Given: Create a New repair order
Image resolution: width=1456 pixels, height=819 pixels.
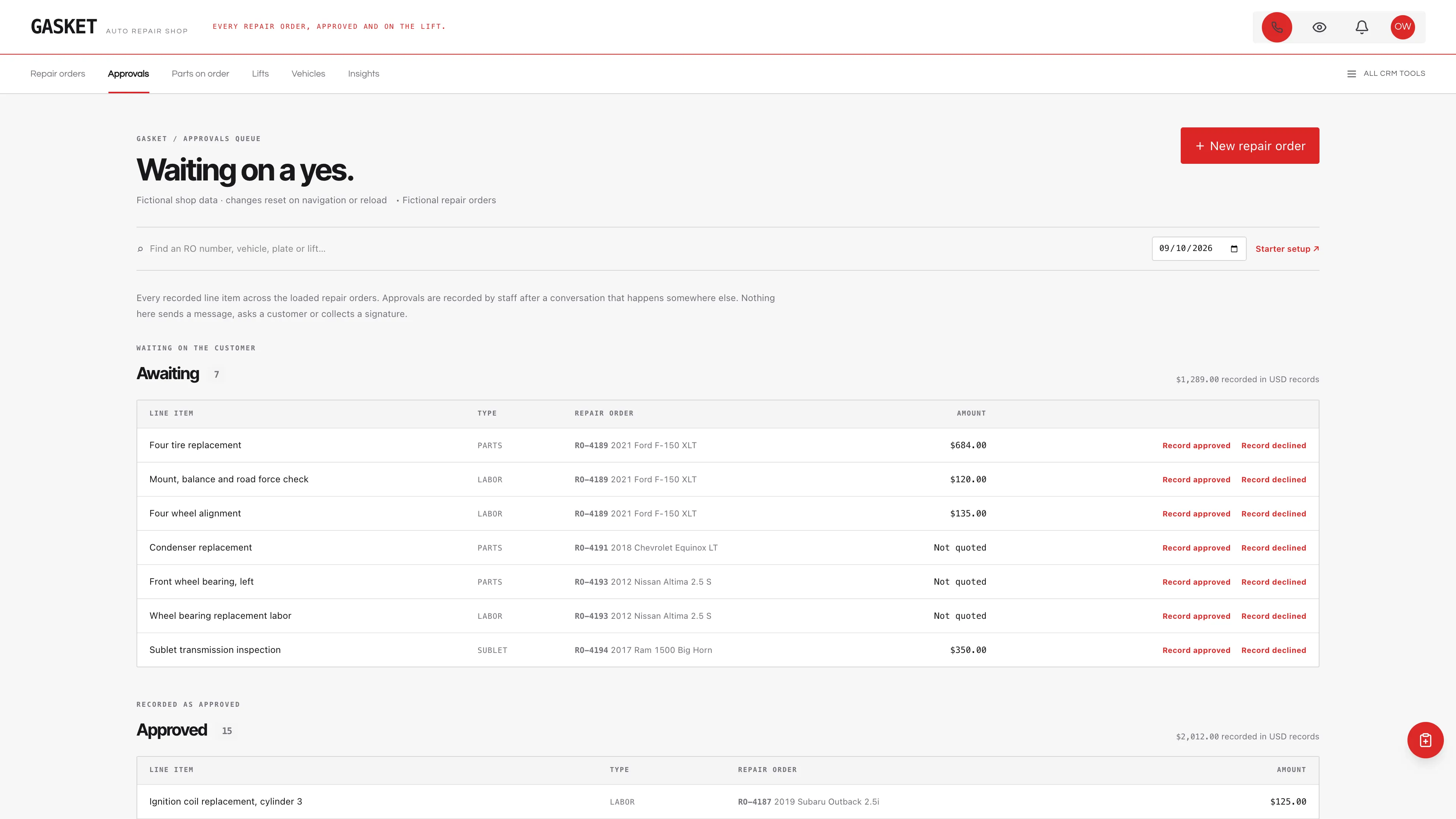Looking at the screenshot, I should click(x=1250, y=146).
